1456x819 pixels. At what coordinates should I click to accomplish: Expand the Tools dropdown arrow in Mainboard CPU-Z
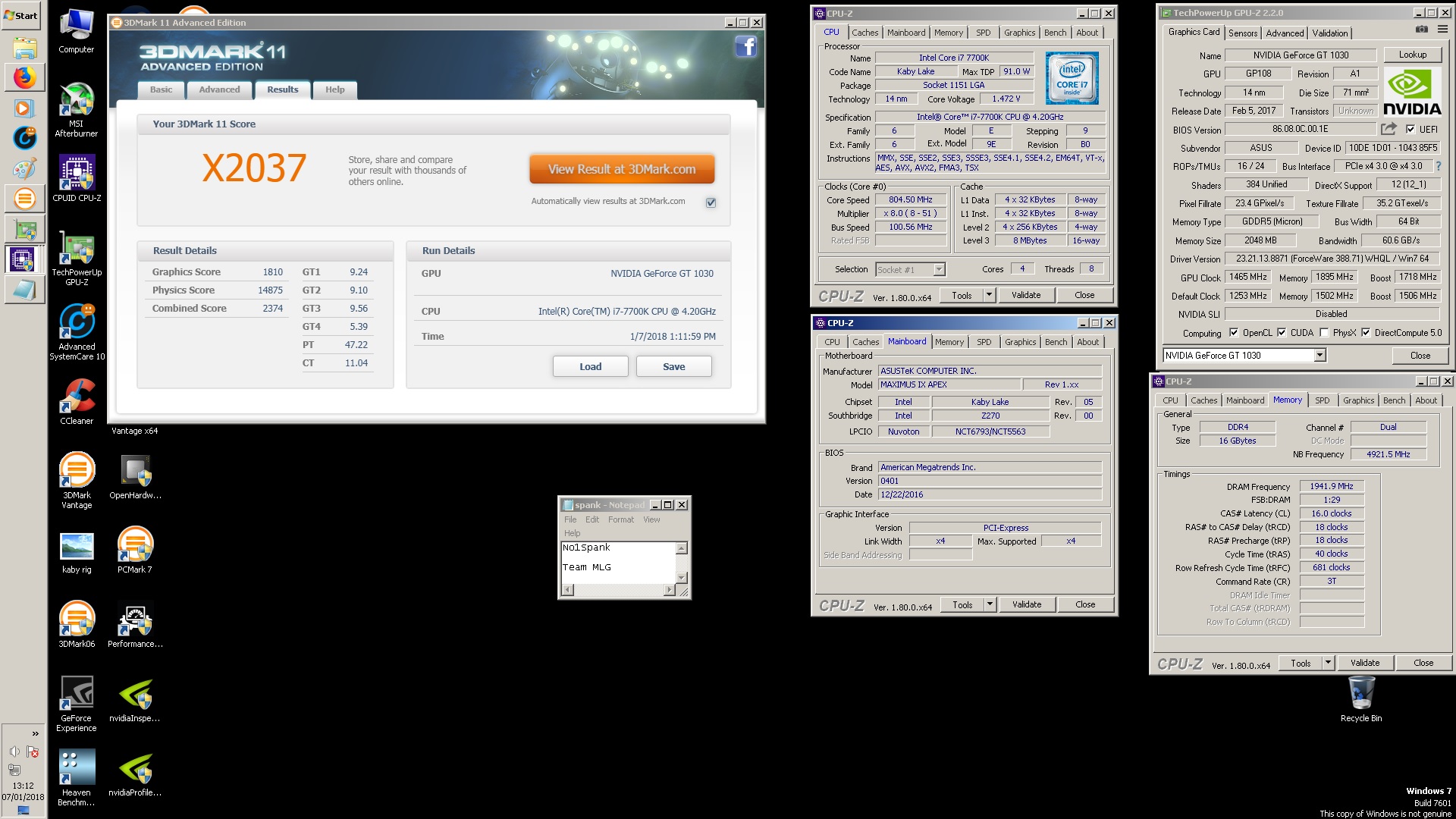point(990,604)
